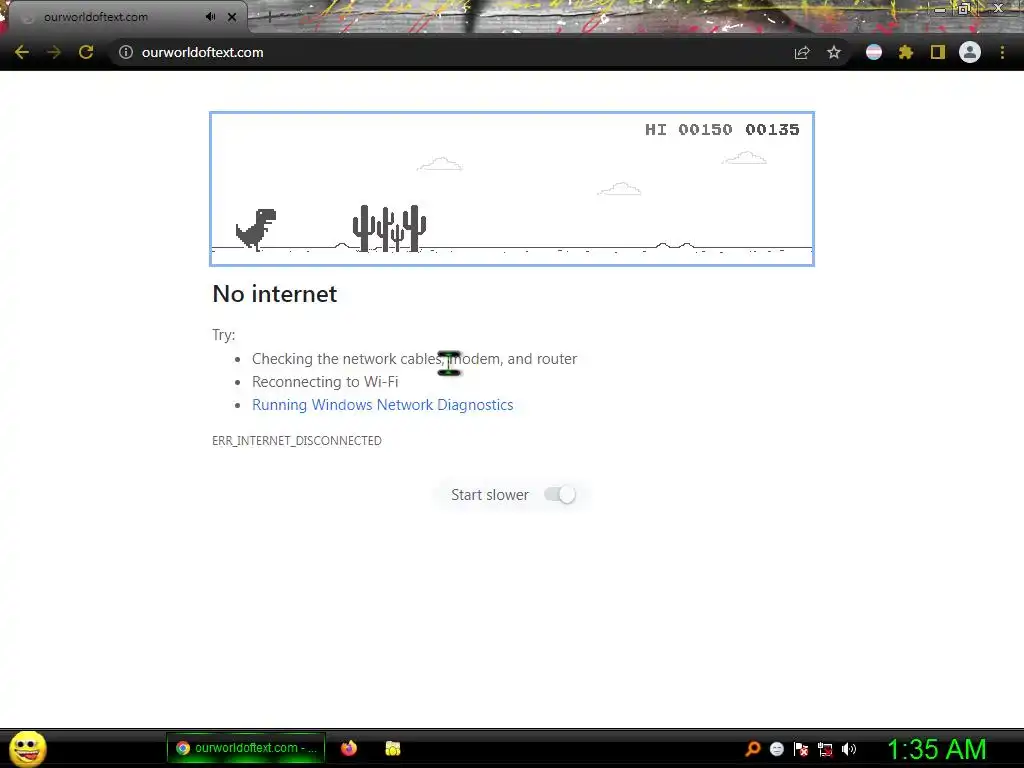The image size is (1024, 768).
Task: Bookmark this page with the star icon
Action: [834, 52]
